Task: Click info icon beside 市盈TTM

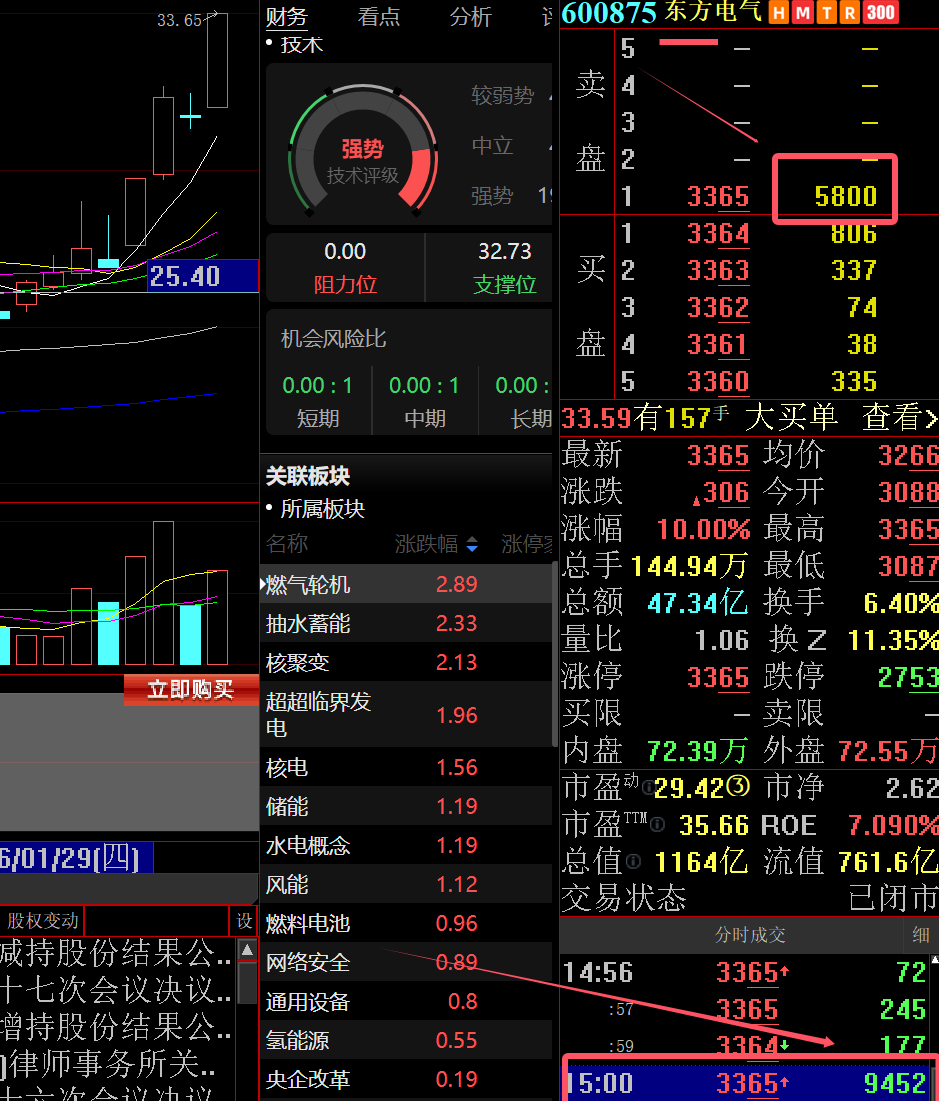Action: pos(657,824)
